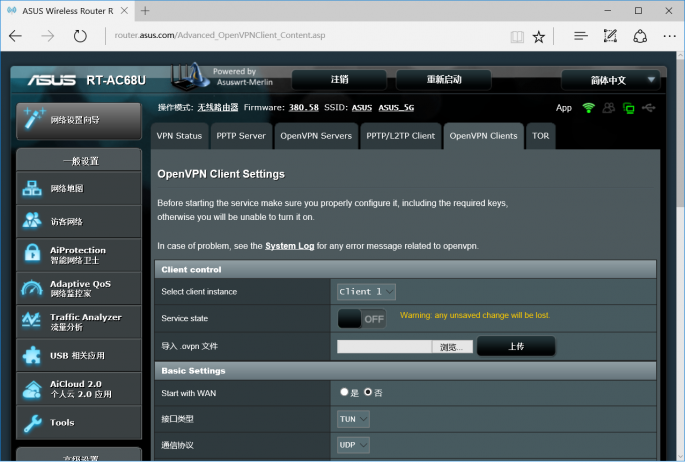Open Traffic Analyzer chart icon
The height and width of the screenshot is (463, 685).
pos(31,321)
